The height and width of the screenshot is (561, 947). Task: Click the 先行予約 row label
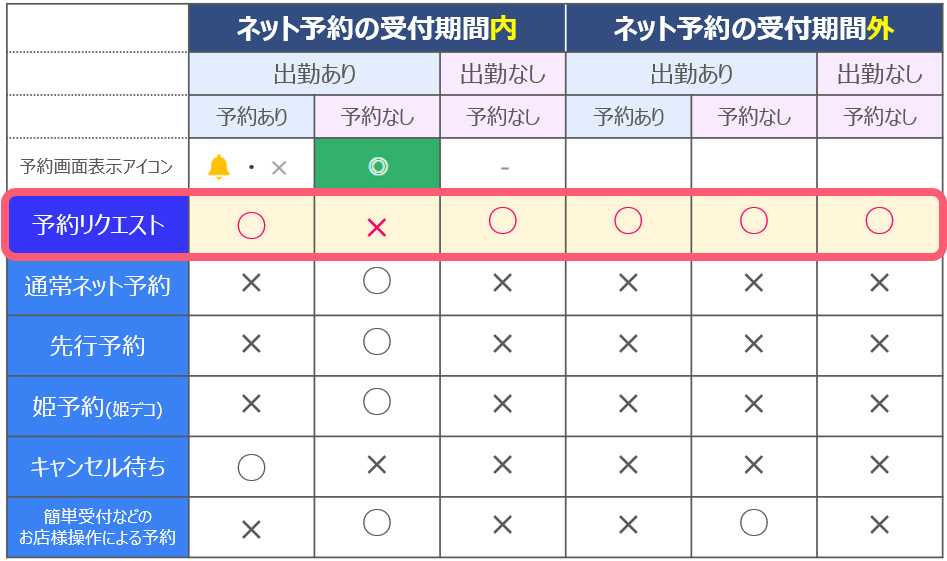(x=98, y=345)
